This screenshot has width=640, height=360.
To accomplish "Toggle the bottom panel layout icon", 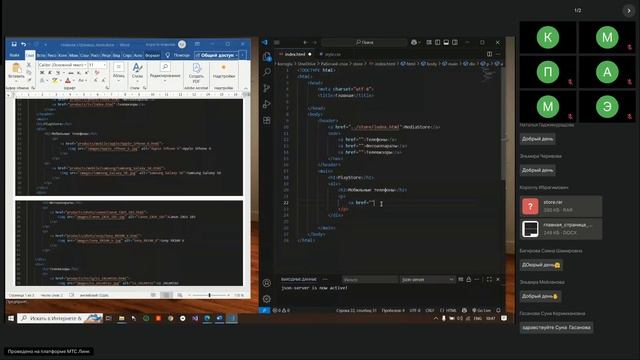I will [x=446, y=42].
